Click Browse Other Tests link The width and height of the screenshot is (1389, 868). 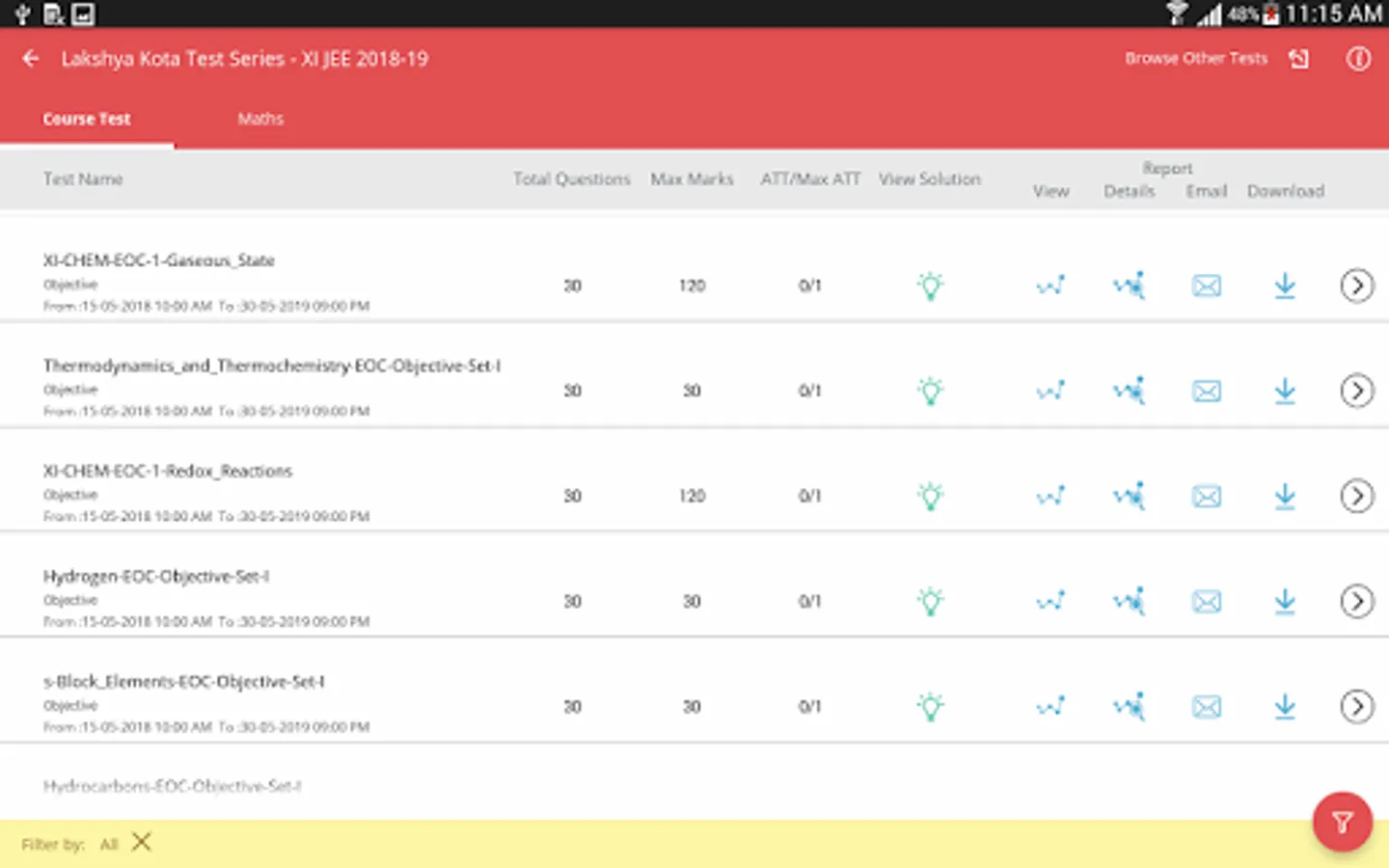coord(1196,59)
